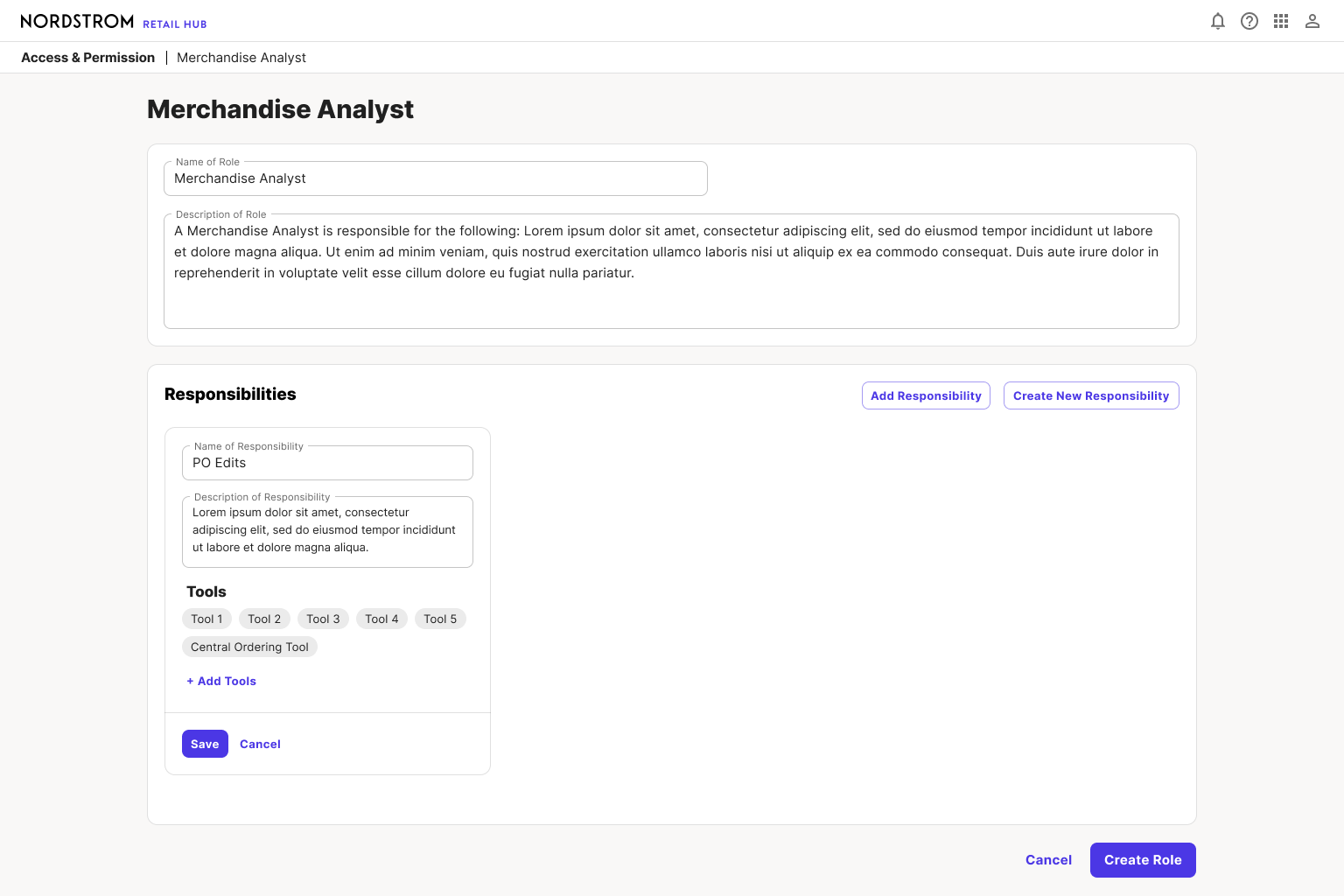Select the Tool 5 chip
Screen dimensions: 1344x896
click(440, 619)
